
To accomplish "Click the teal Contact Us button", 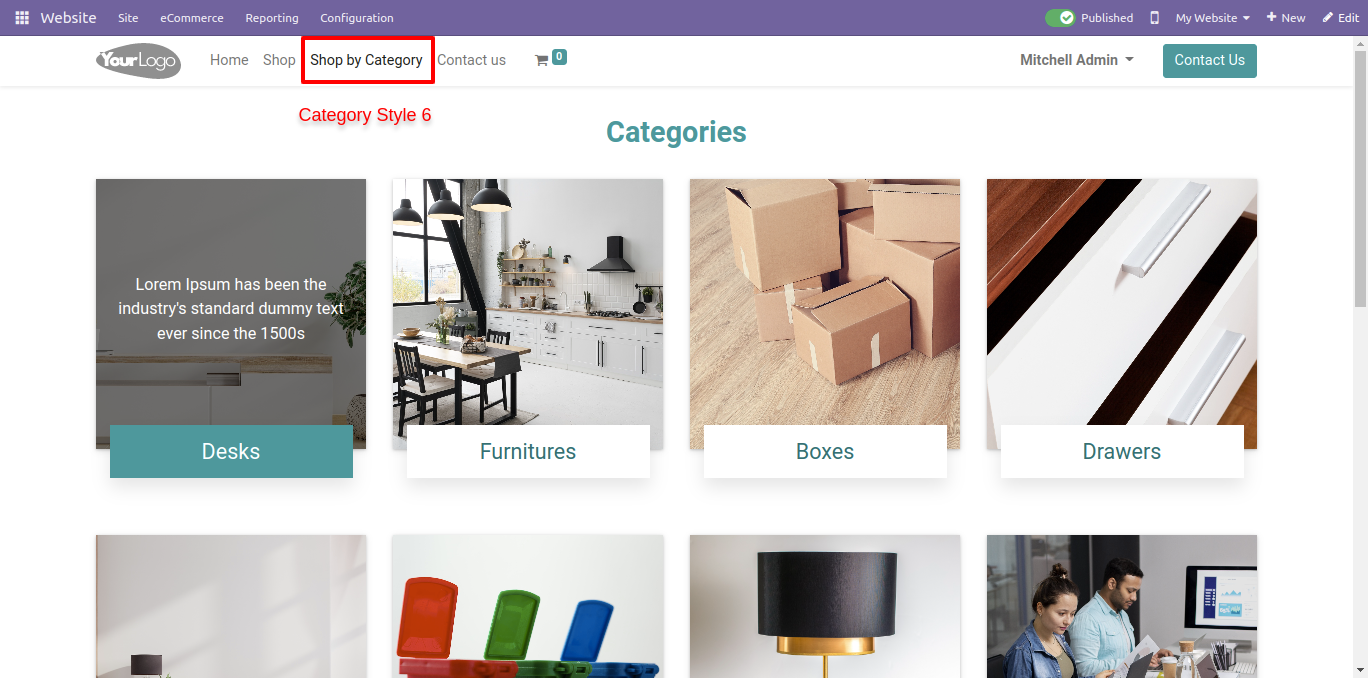I will pos(1210,60).
